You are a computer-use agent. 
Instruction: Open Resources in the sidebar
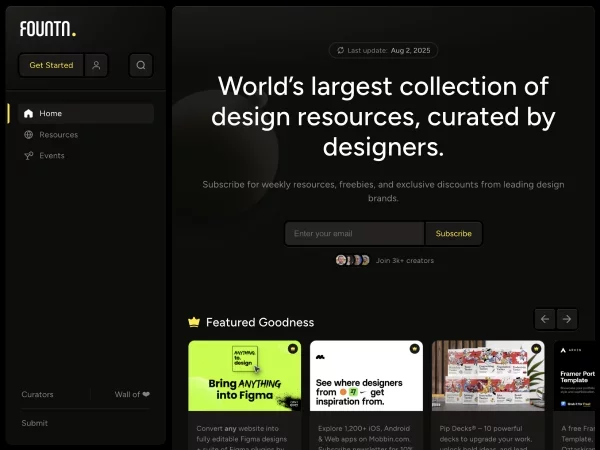(x=58, y=134)
